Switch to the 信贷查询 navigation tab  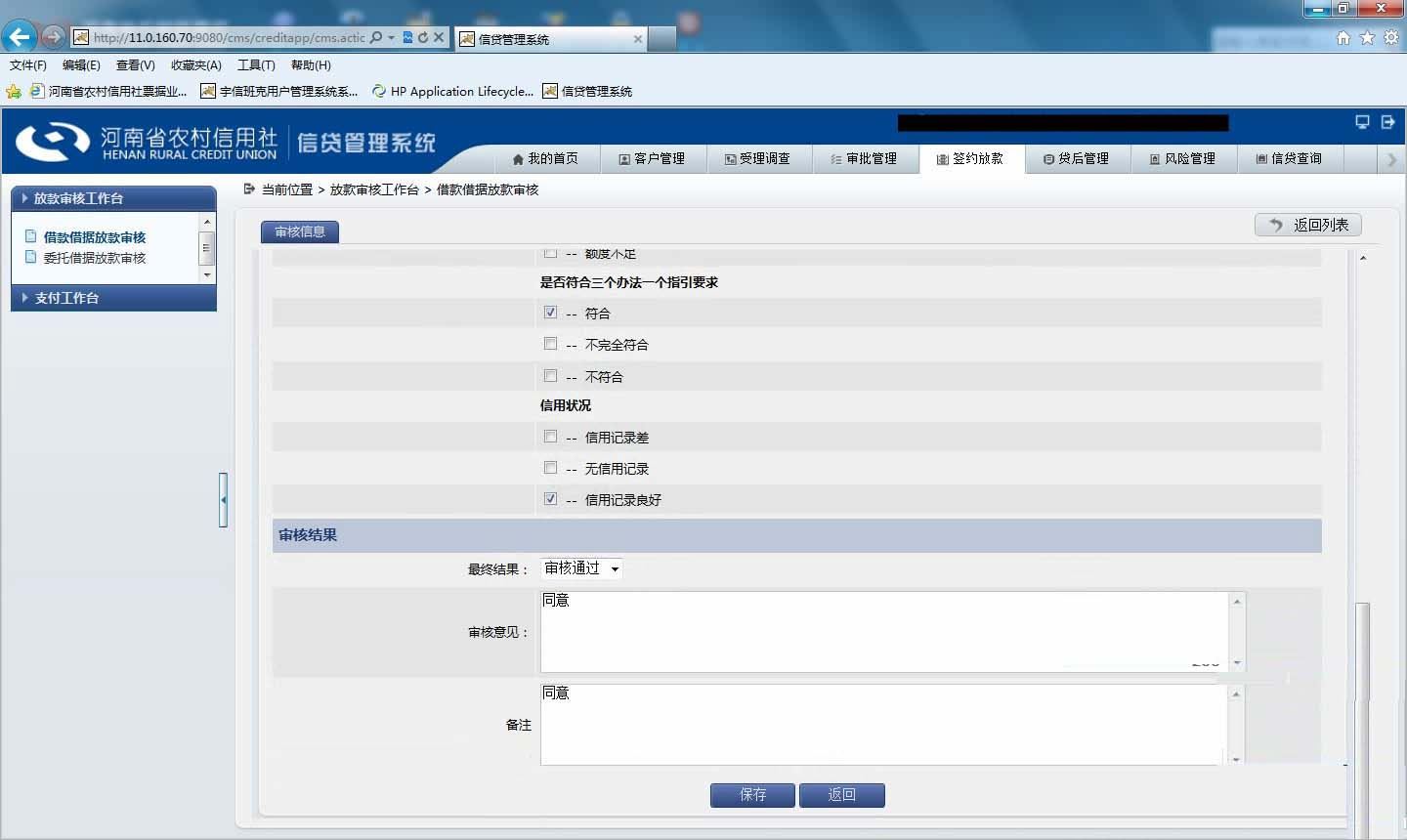click(1290, 159)
